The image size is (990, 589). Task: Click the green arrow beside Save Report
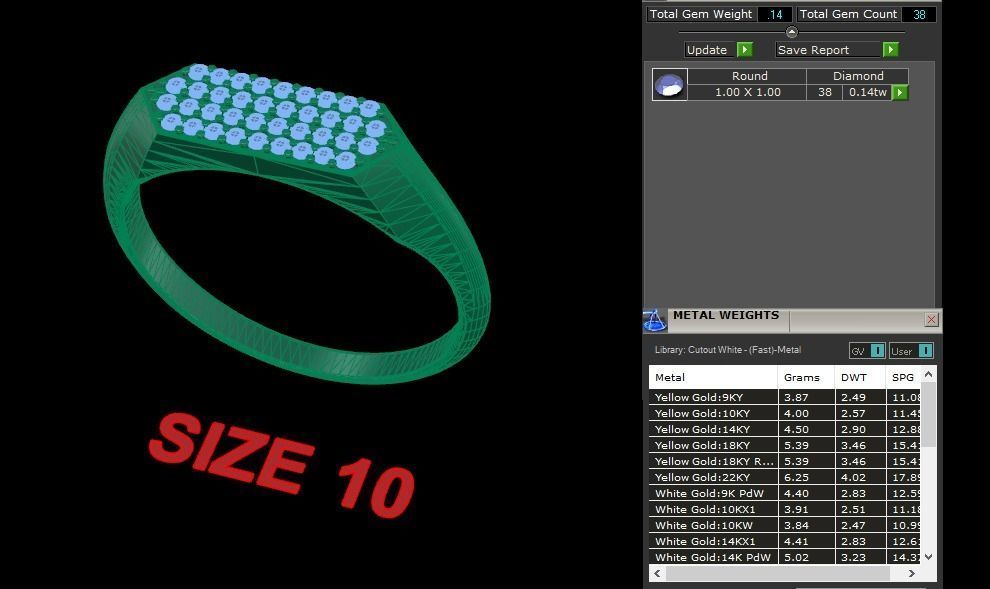coord(890,50)
